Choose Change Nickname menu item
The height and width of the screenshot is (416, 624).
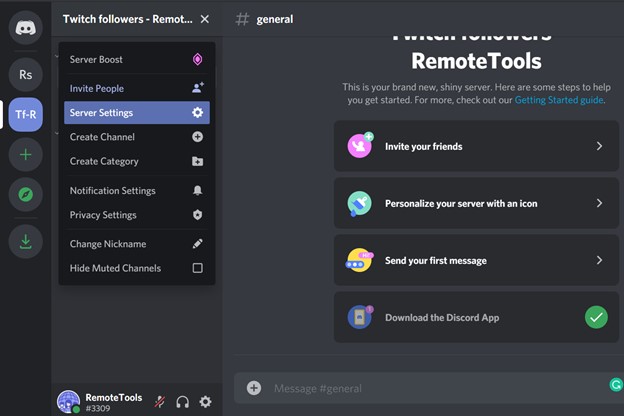136,244
